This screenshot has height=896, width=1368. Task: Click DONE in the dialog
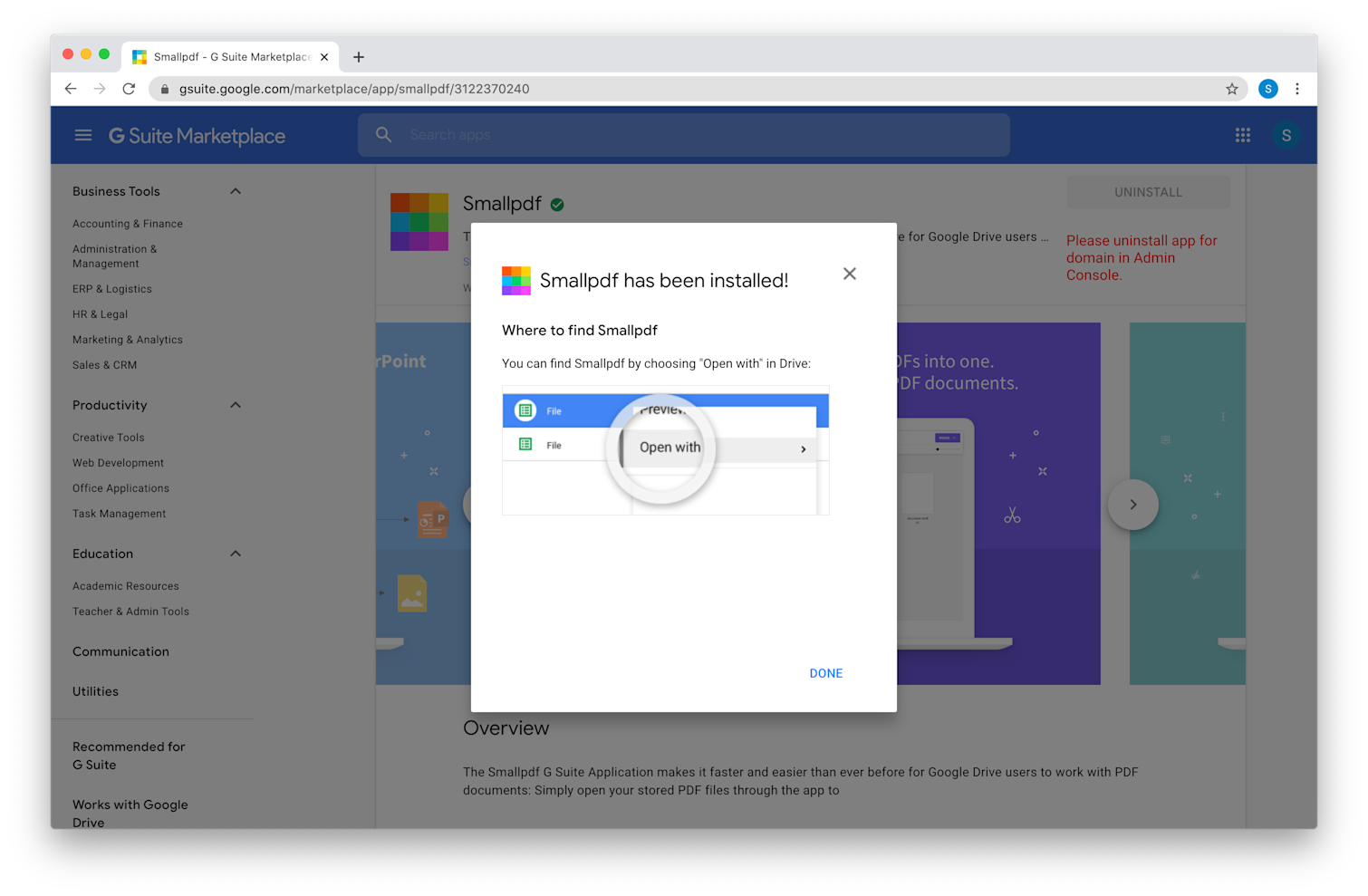click(826, 673)
